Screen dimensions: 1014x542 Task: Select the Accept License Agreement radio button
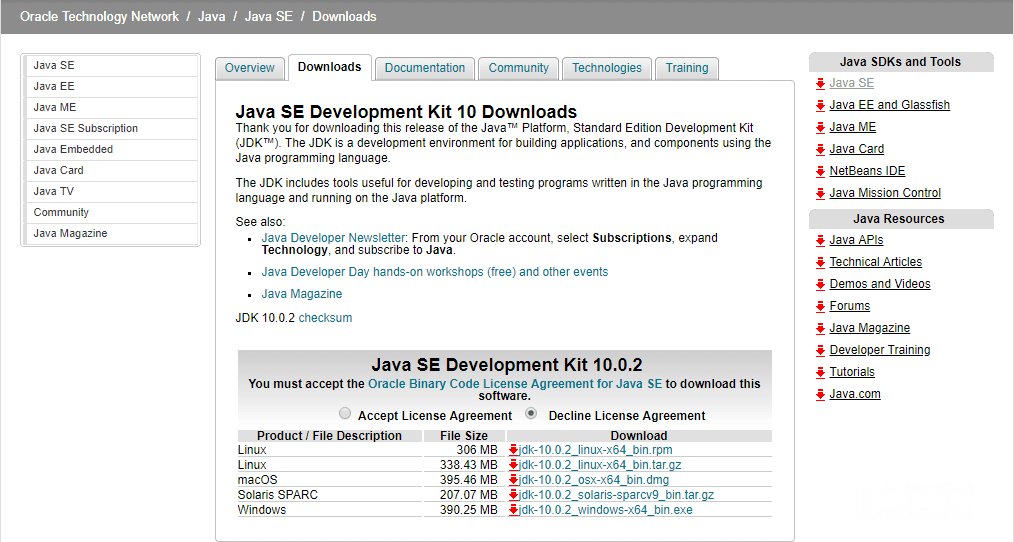(345, 414)
